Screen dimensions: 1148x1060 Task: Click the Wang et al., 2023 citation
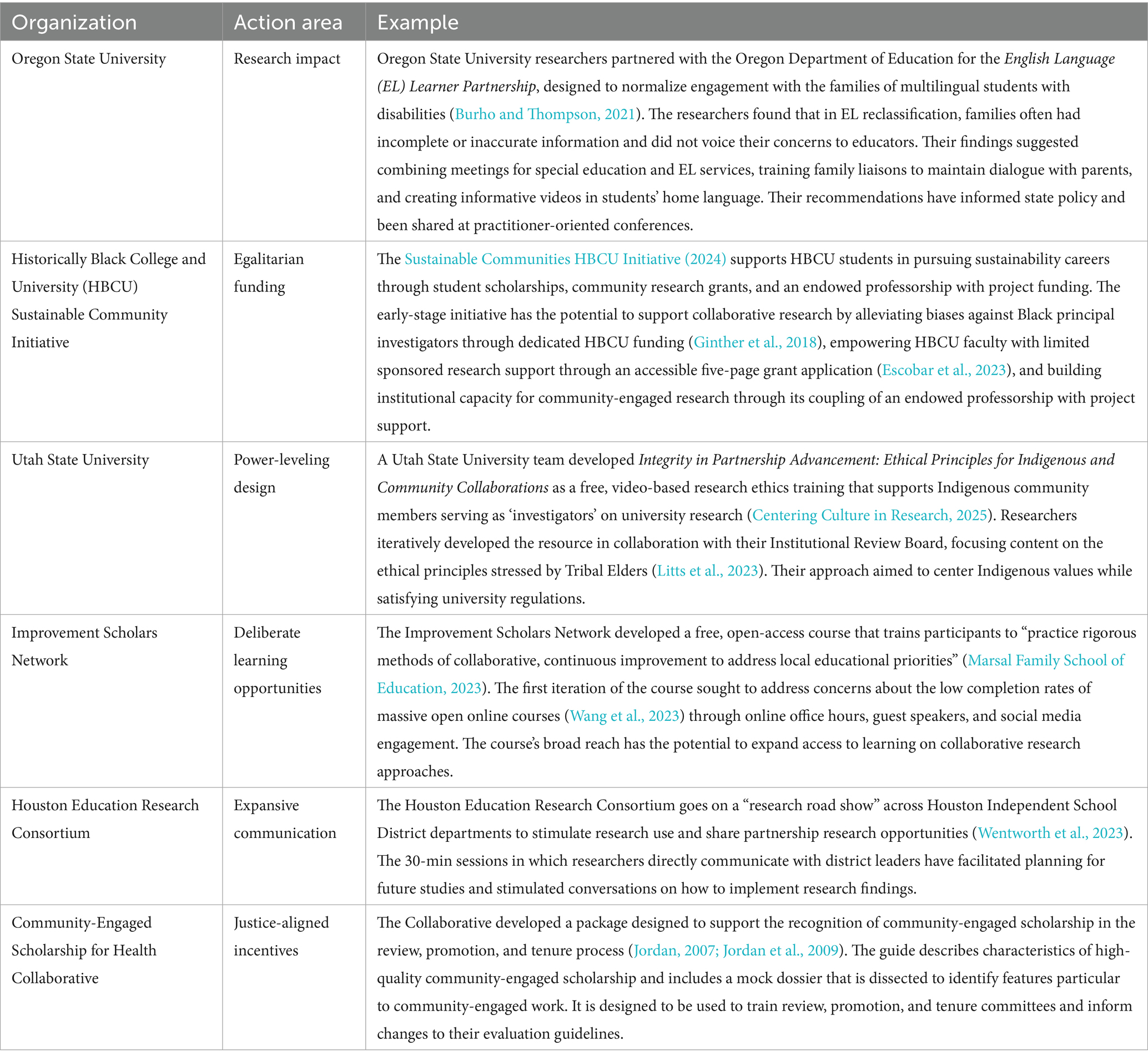pyautogui.click(x=624, y=716)
